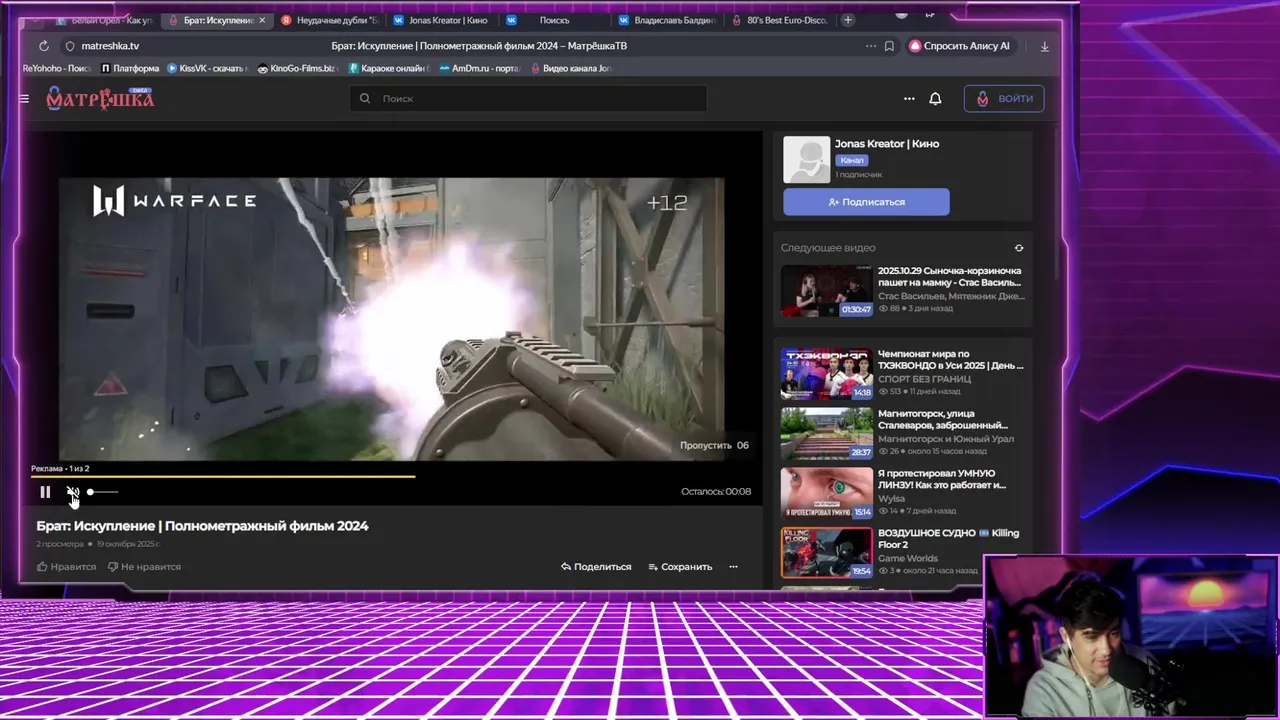This screenshot has width=1280, height=720.
Task: Open the Магнитогорск, улица Сталеваров video title
Action: click(943, 420)
